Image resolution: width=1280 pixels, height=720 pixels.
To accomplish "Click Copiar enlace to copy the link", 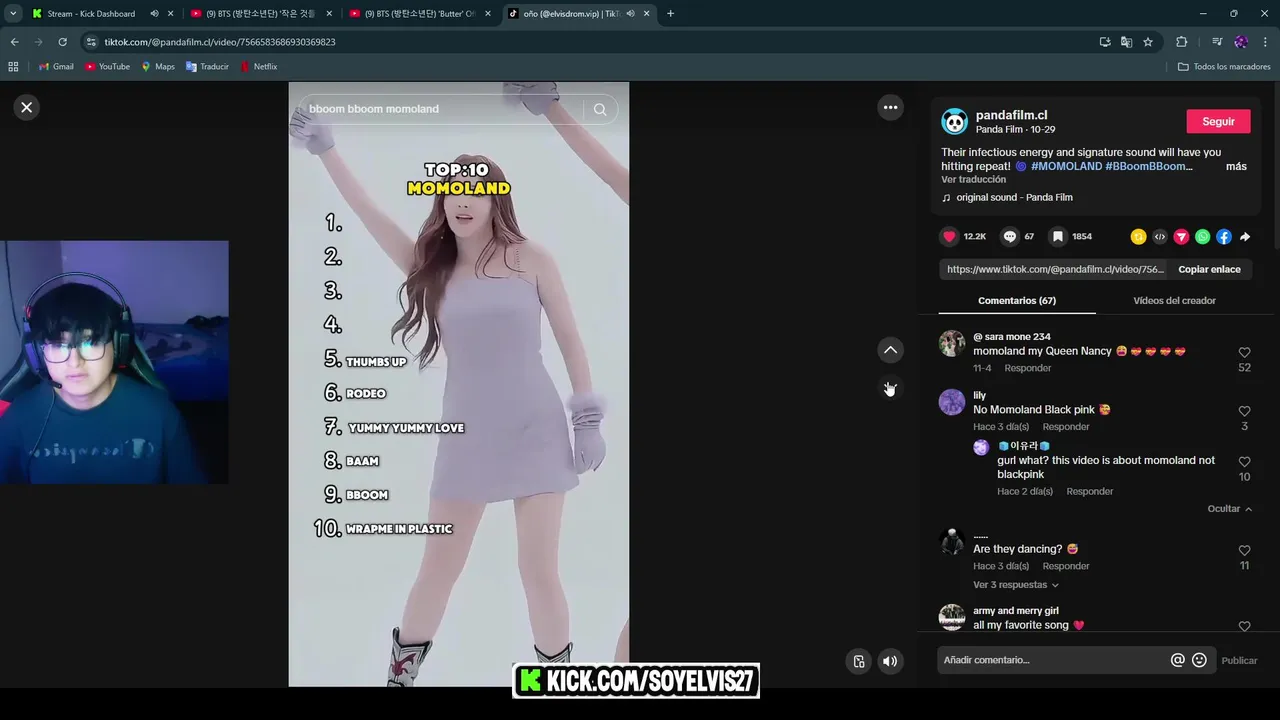I will click(x=1209, y=269).
